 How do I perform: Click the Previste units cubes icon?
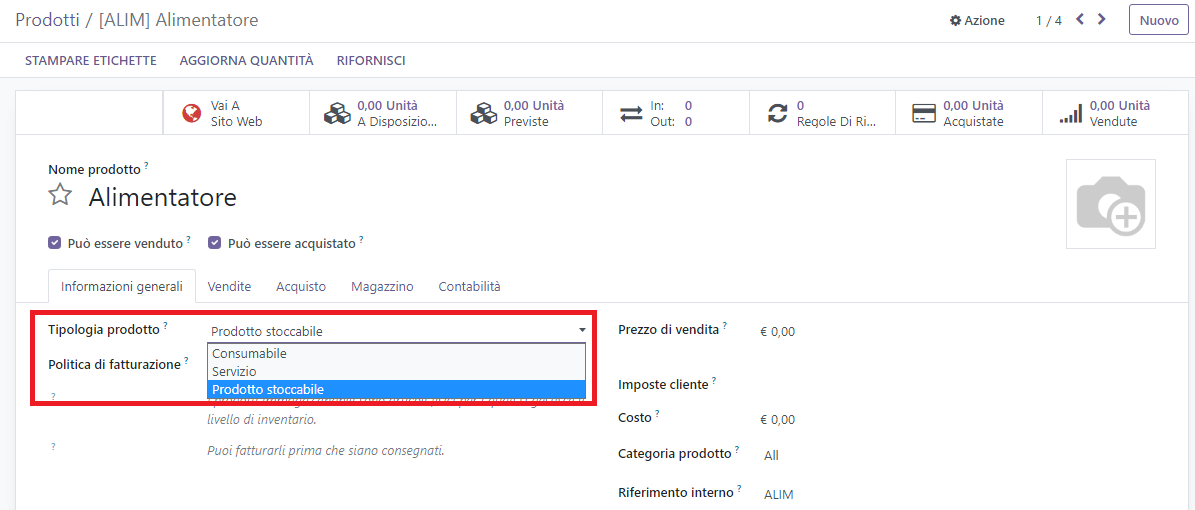pyautogui.click(x=484, y=113)
